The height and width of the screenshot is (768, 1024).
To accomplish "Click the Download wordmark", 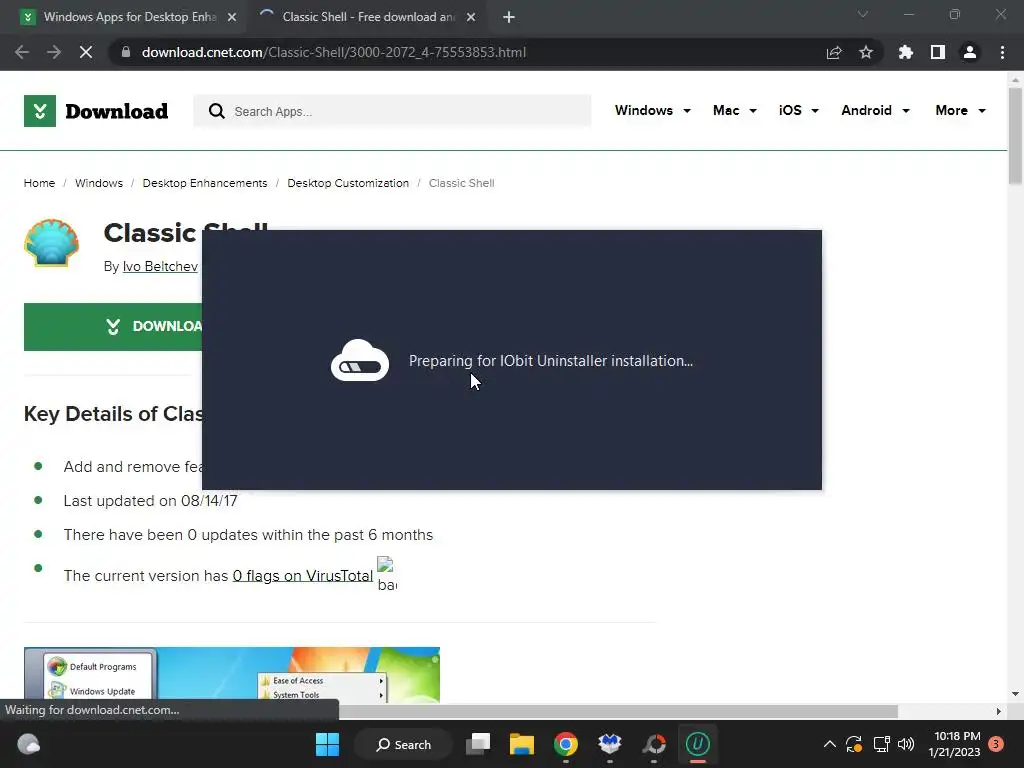I will coord(117,112).
